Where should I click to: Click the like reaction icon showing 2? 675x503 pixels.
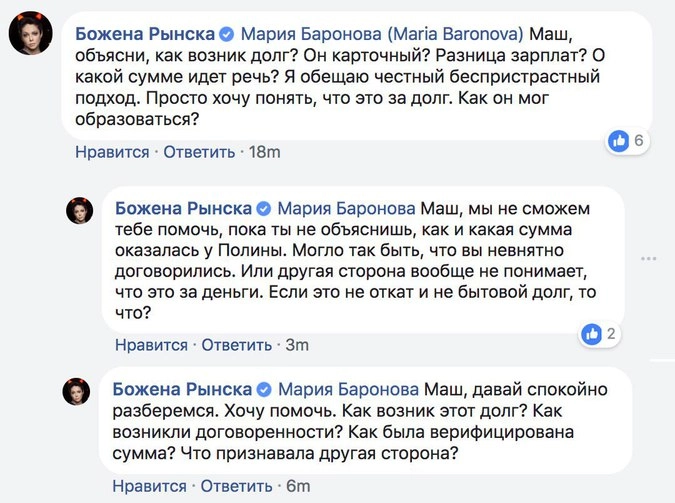(592, 333)
